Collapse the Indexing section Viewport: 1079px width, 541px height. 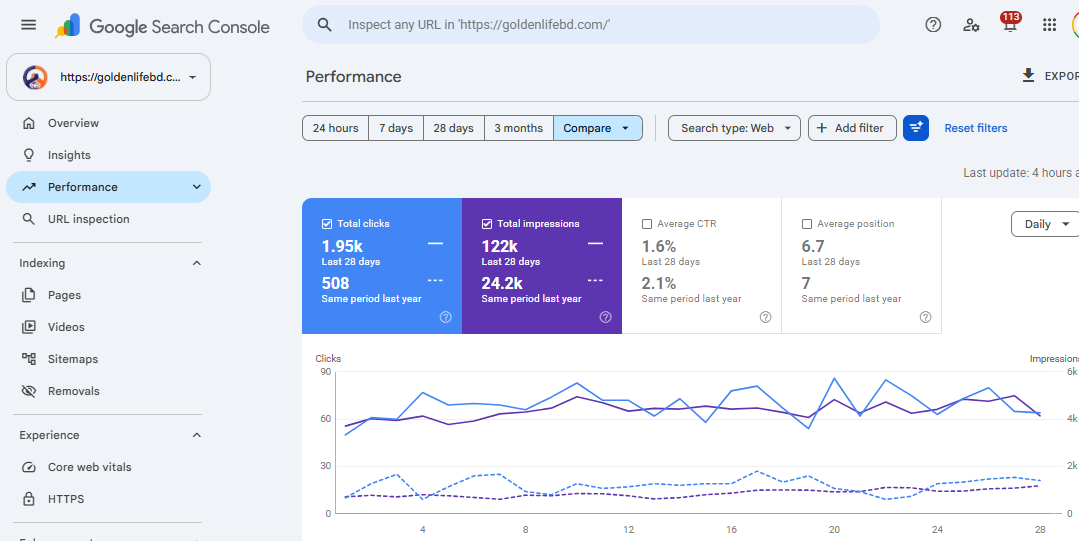(x=197, y=263)
